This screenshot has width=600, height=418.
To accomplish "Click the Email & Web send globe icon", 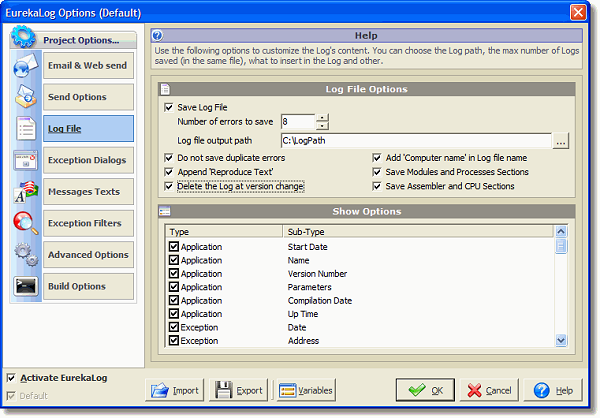I will (x=26, y=65).
